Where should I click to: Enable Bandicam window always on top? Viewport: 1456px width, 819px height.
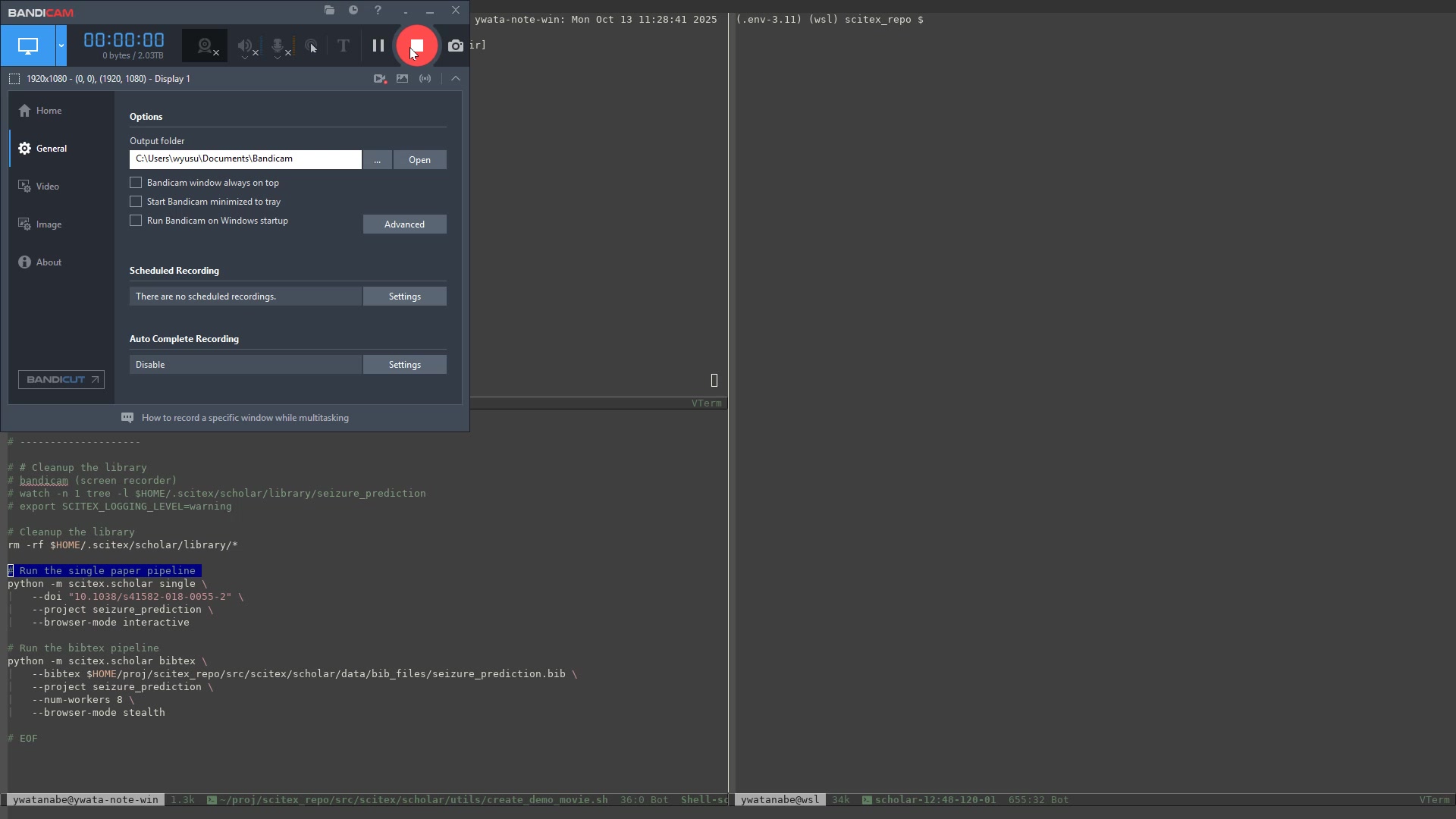point(136,183)
